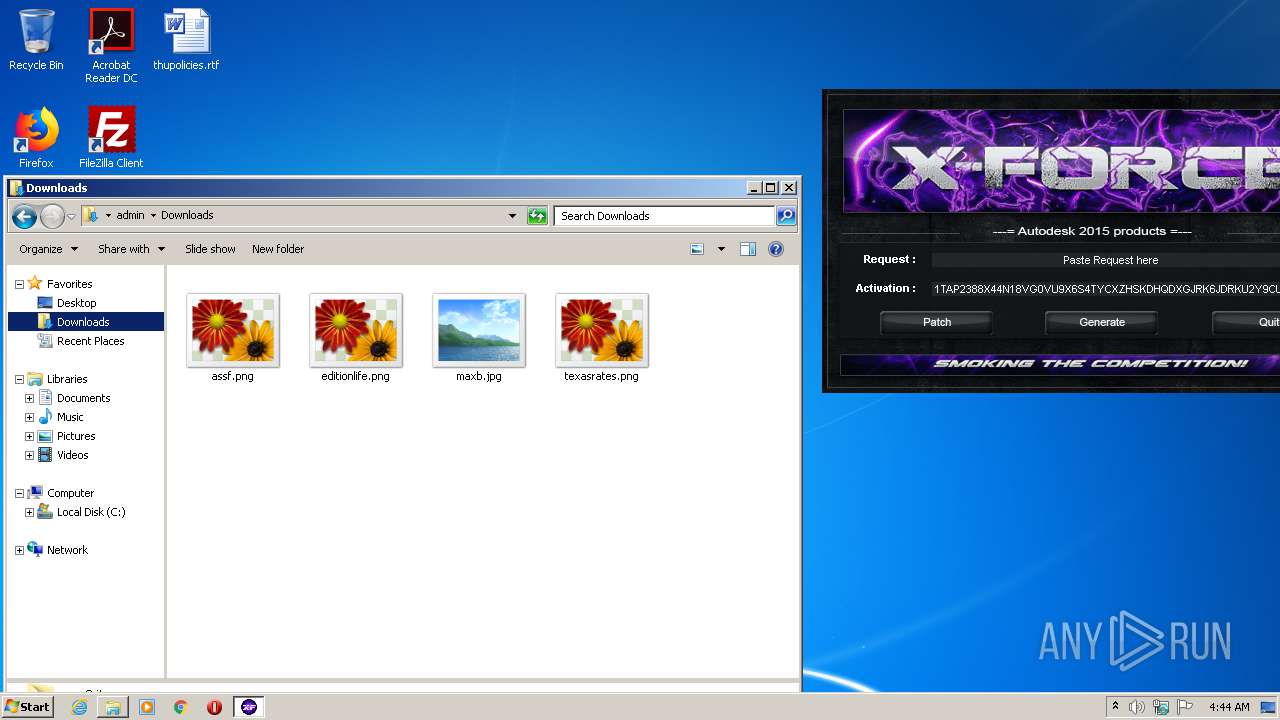Image resolution: width=1280 pixels, height=720 pixels.
Task: Click the Quit button in X-Force
Action: point(1247,322)
